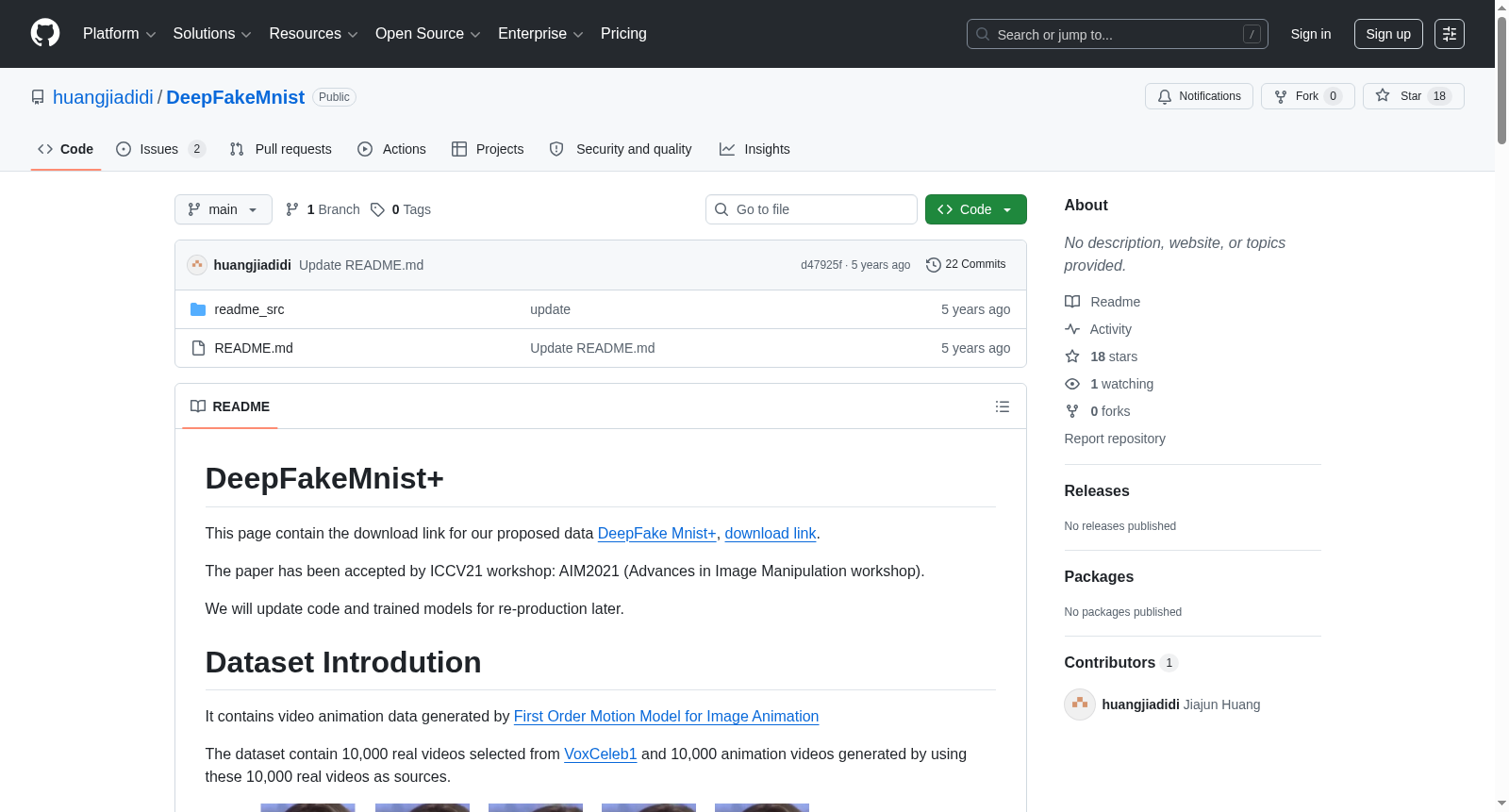Fork the DeepFakeMnist repository
The image size is (1509, 812).
coord(1307,96)
